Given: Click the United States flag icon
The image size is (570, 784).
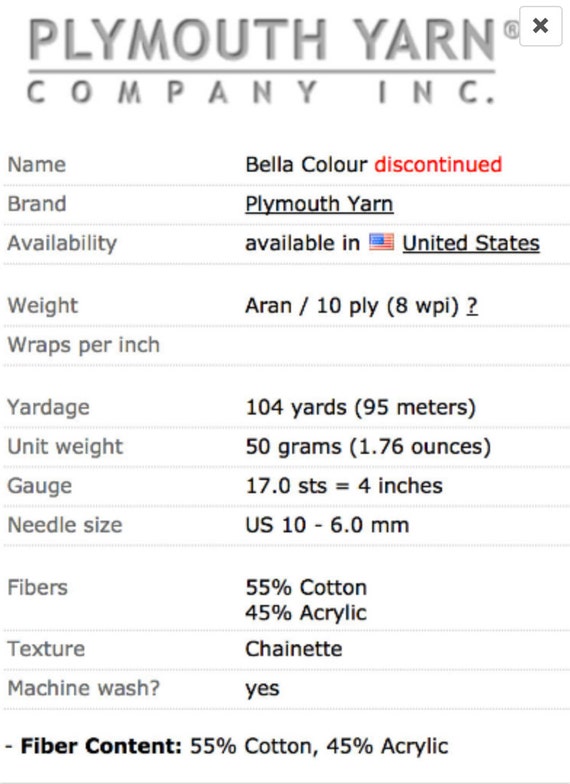Looking at the screenshot, I should (x=382, y=242).
